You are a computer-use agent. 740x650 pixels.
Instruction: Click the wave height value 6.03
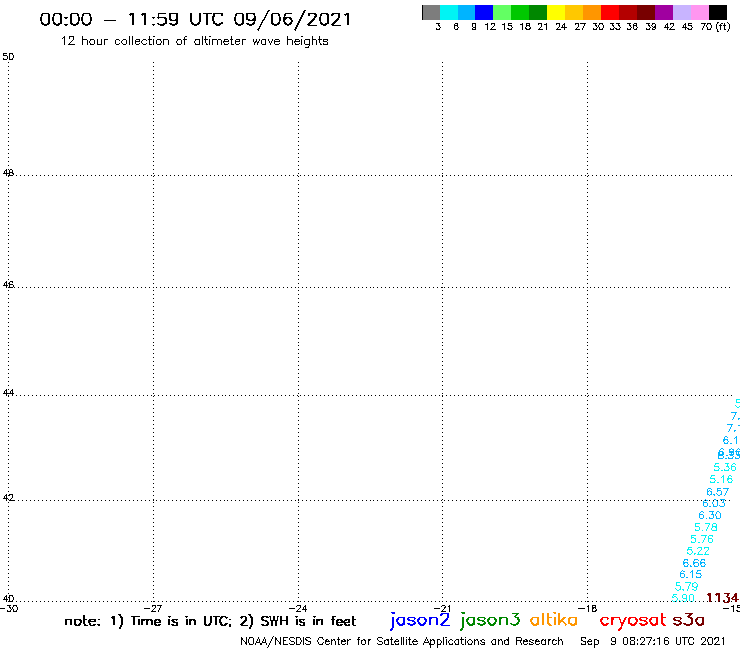[714, 503]
